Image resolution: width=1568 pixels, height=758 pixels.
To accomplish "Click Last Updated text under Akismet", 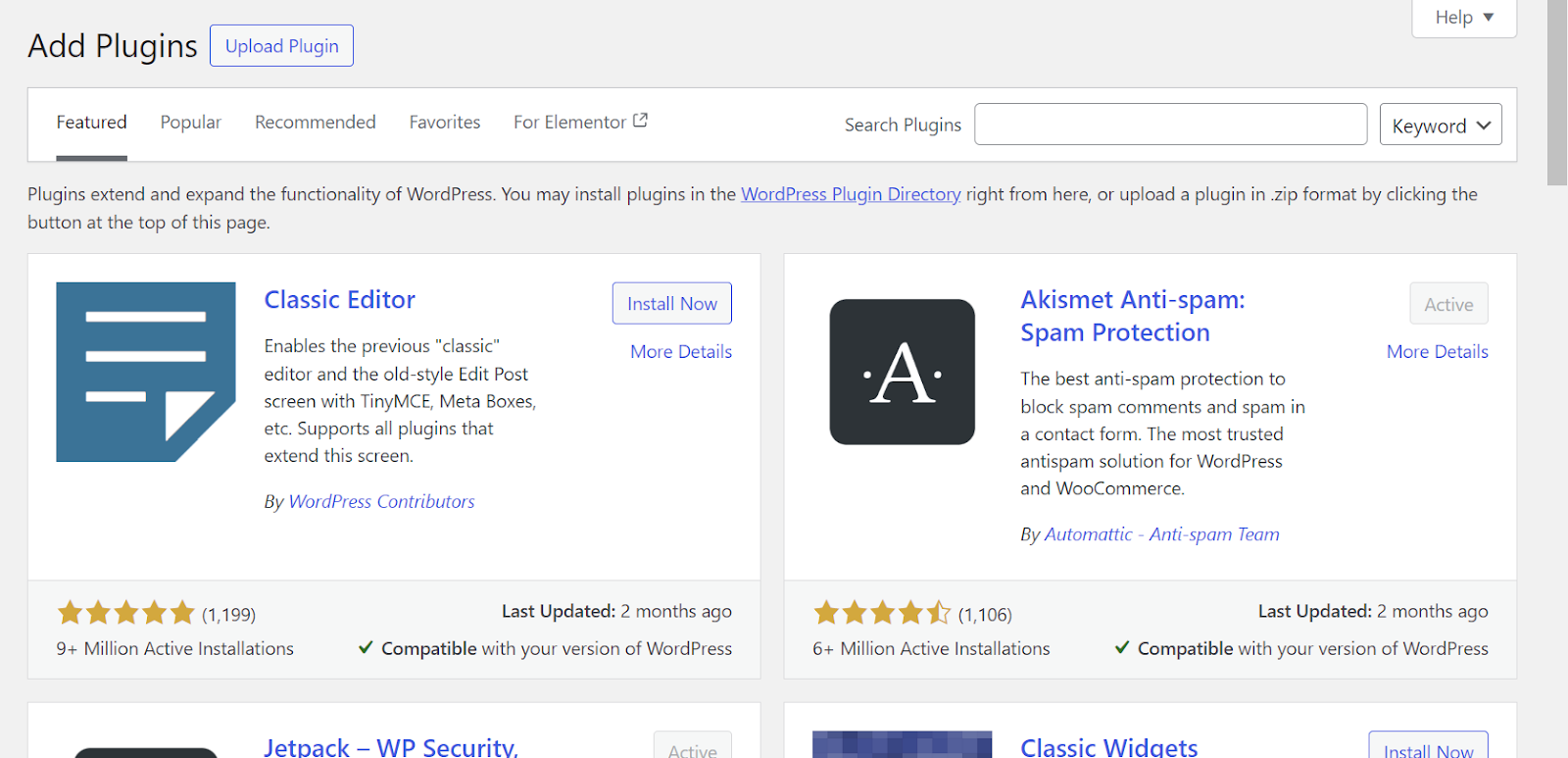I will tap(1373, 611).
